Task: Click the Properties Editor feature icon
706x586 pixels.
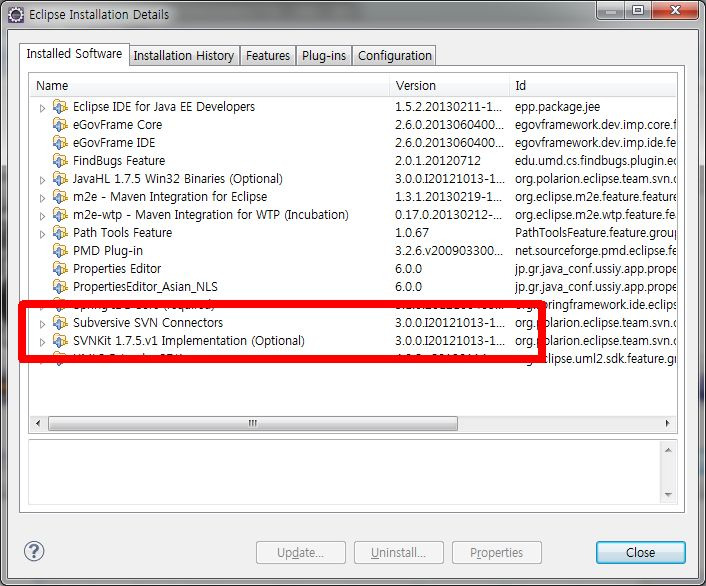Action: click(60, 269)
